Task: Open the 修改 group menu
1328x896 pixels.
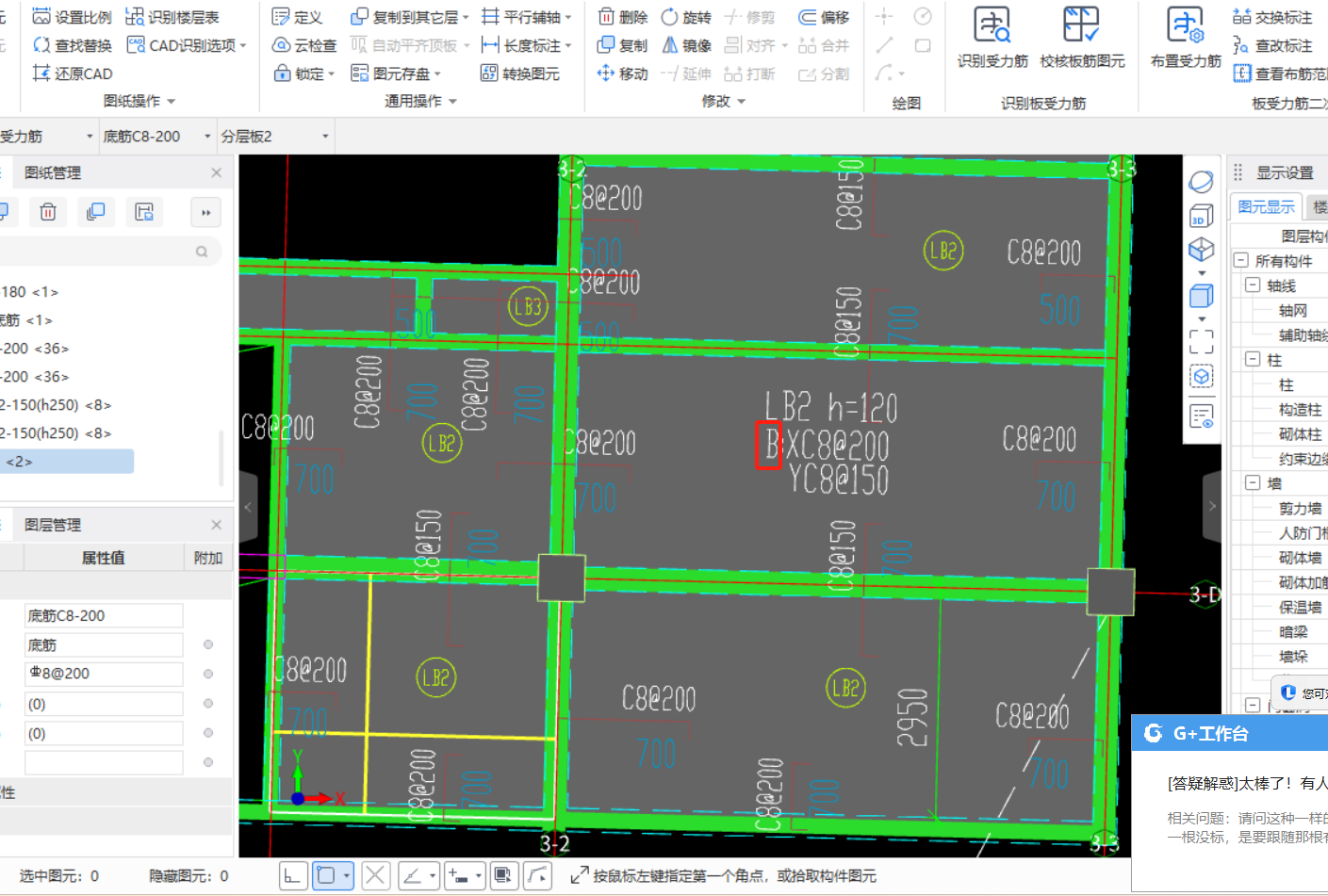Action: [723, 101]
